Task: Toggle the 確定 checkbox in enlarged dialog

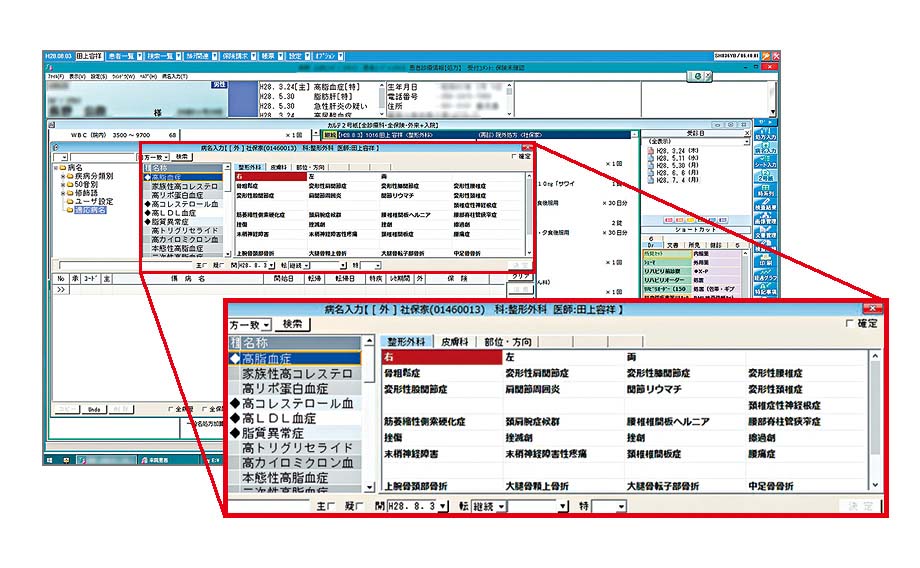Action: click(849, 324)
